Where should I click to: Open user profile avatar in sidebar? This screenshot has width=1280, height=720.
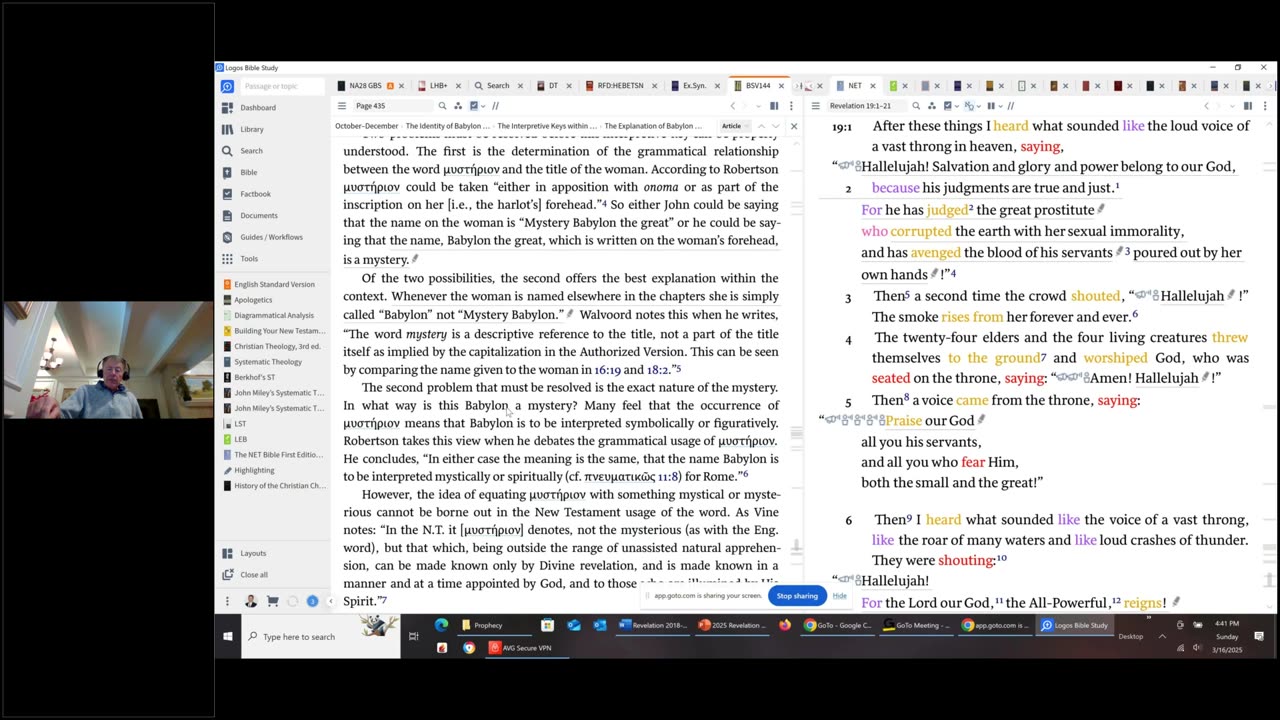coord(250,601)
